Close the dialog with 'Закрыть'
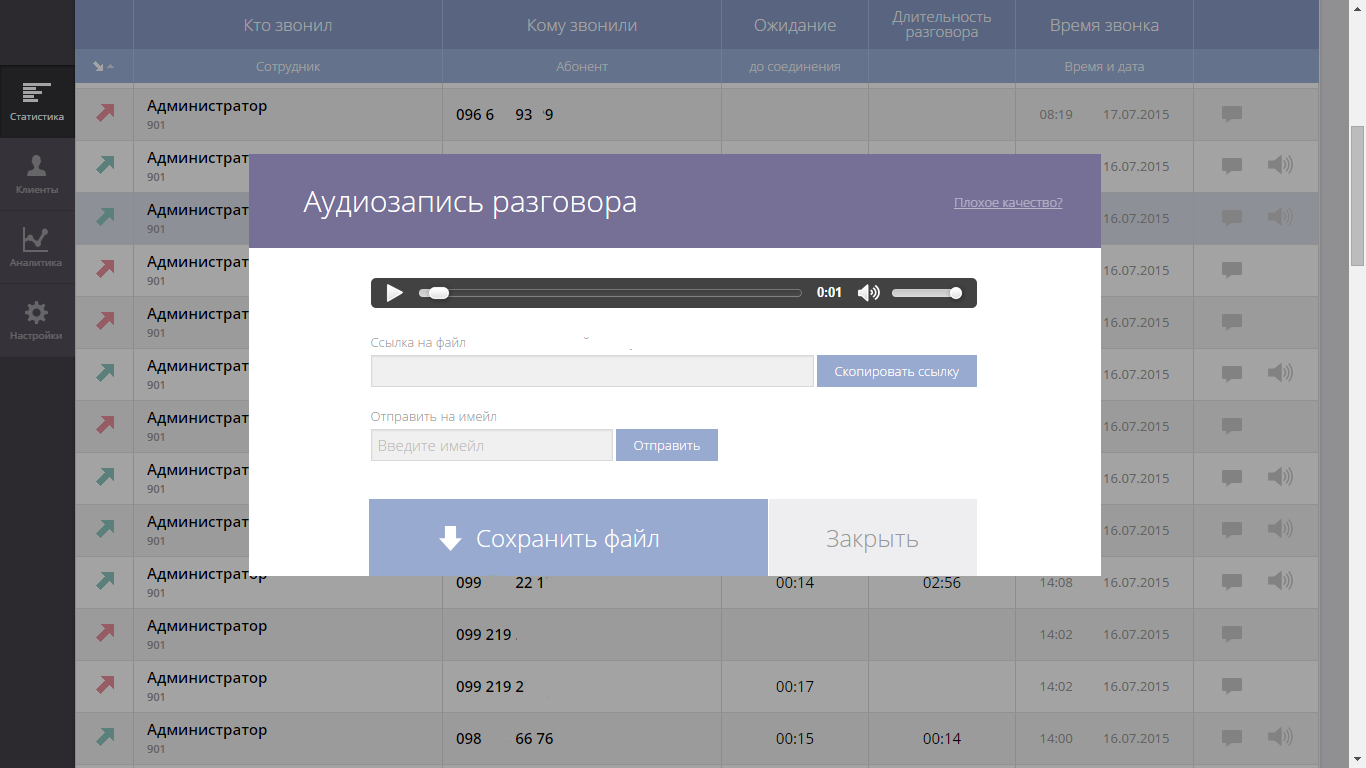This screenshot has height=768, width=1366. click(x=872, y=539)
